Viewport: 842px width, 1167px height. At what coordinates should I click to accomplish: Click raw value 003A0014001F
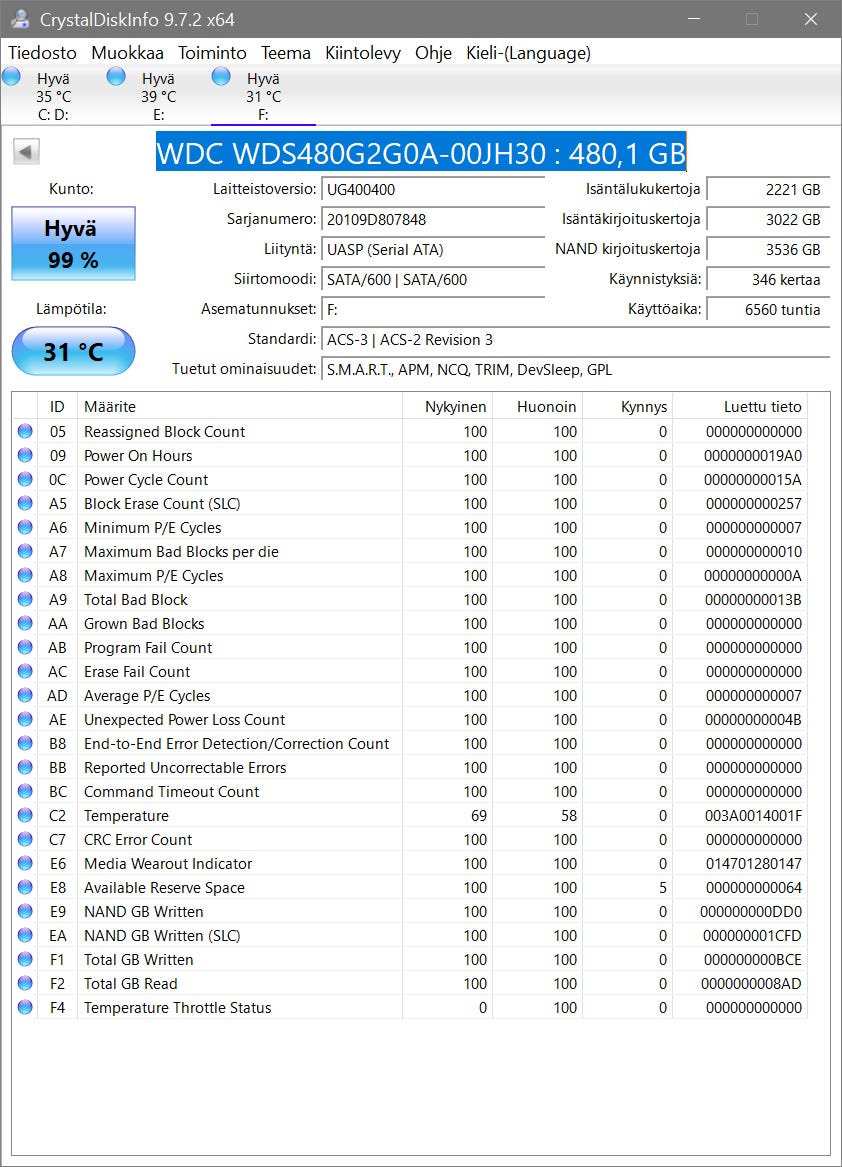coord(753,815)
